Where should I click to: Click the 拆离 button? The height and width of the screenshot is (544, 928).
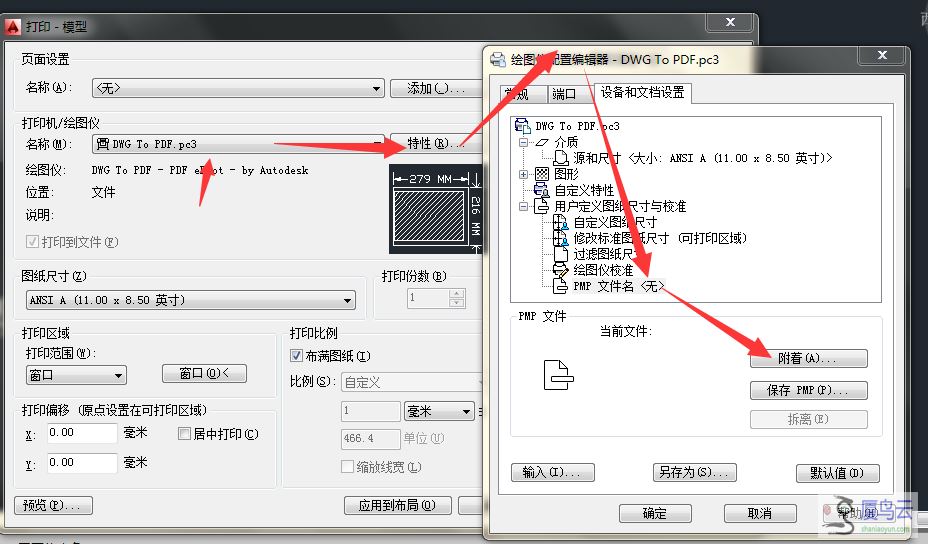coord(808,419)
